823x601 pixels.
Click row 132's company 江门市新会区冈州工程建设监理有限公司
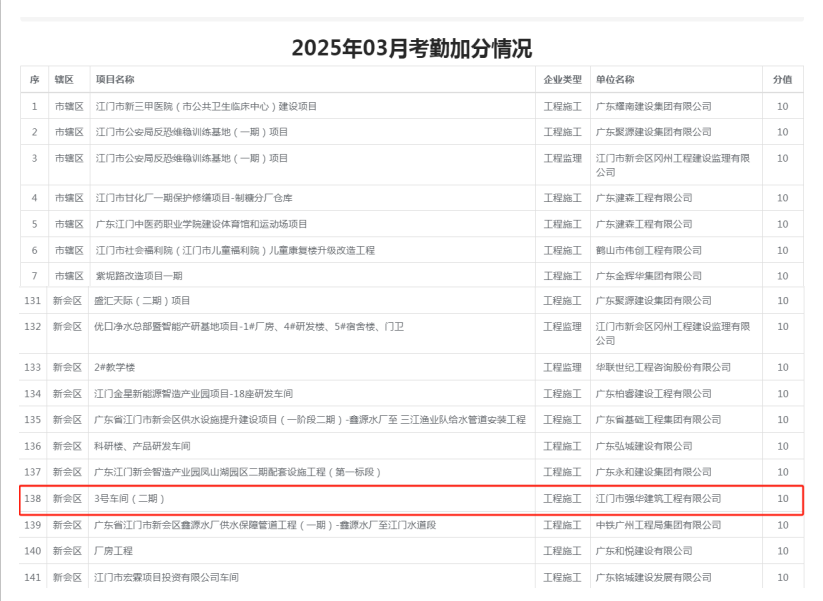(x=673, y=334)
